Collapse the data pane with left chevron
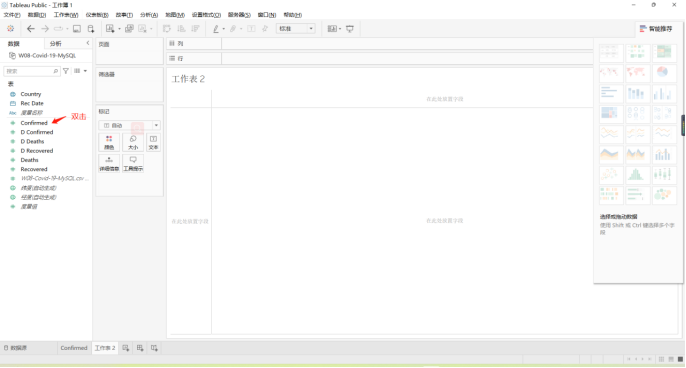The height and width of the screenshot is (368, 686). coord(88,43)
